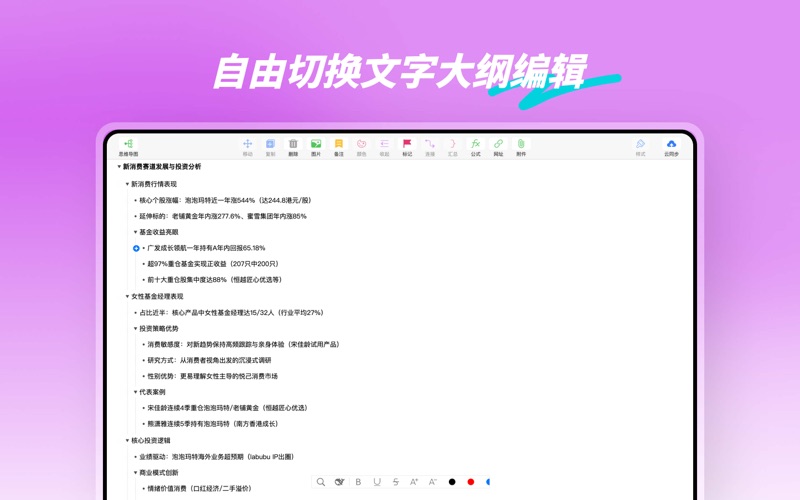Click the Cloud Sync (云同步) icon
800x500 pixels.
tap(671, 147)
